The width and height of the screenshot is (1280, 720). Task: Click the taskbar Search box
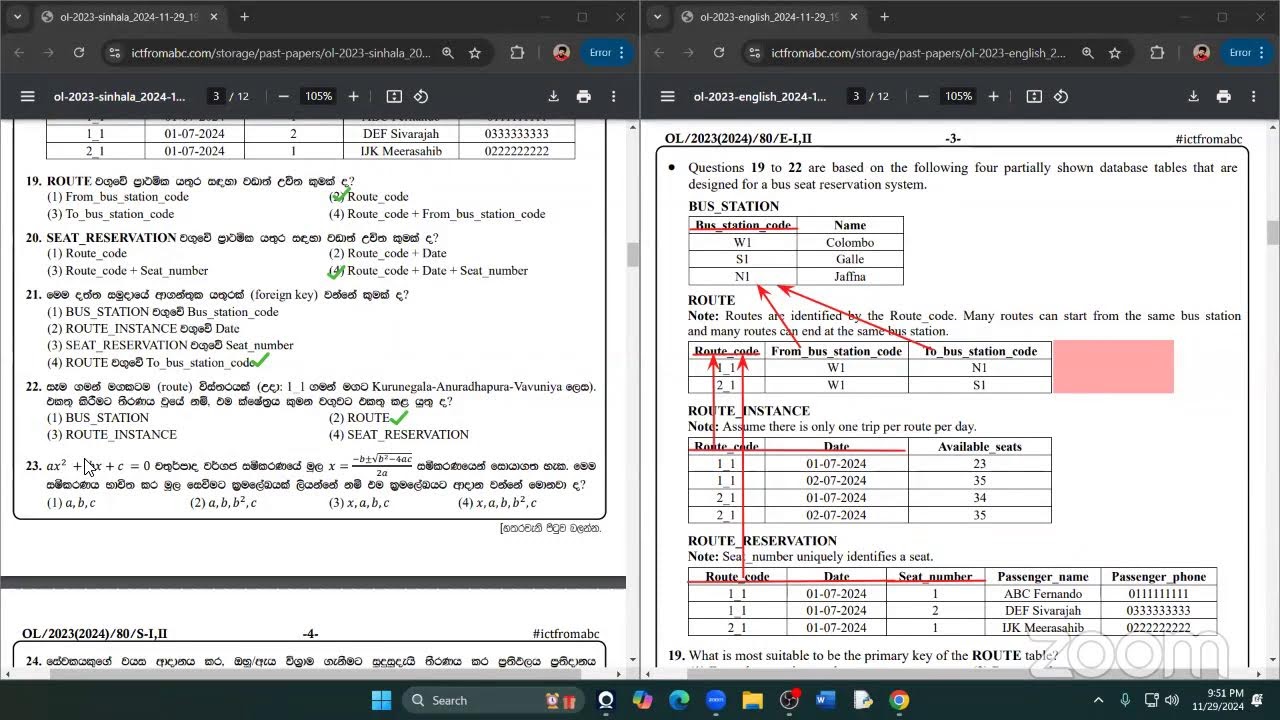click(x=492, y=700)
